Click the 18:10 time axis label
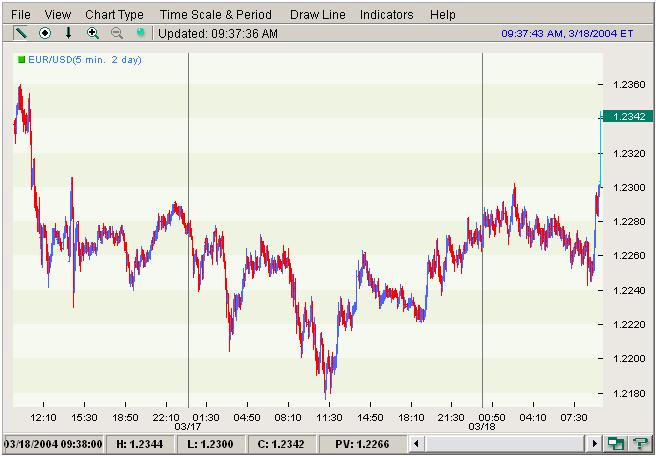 tap(411, 418)
